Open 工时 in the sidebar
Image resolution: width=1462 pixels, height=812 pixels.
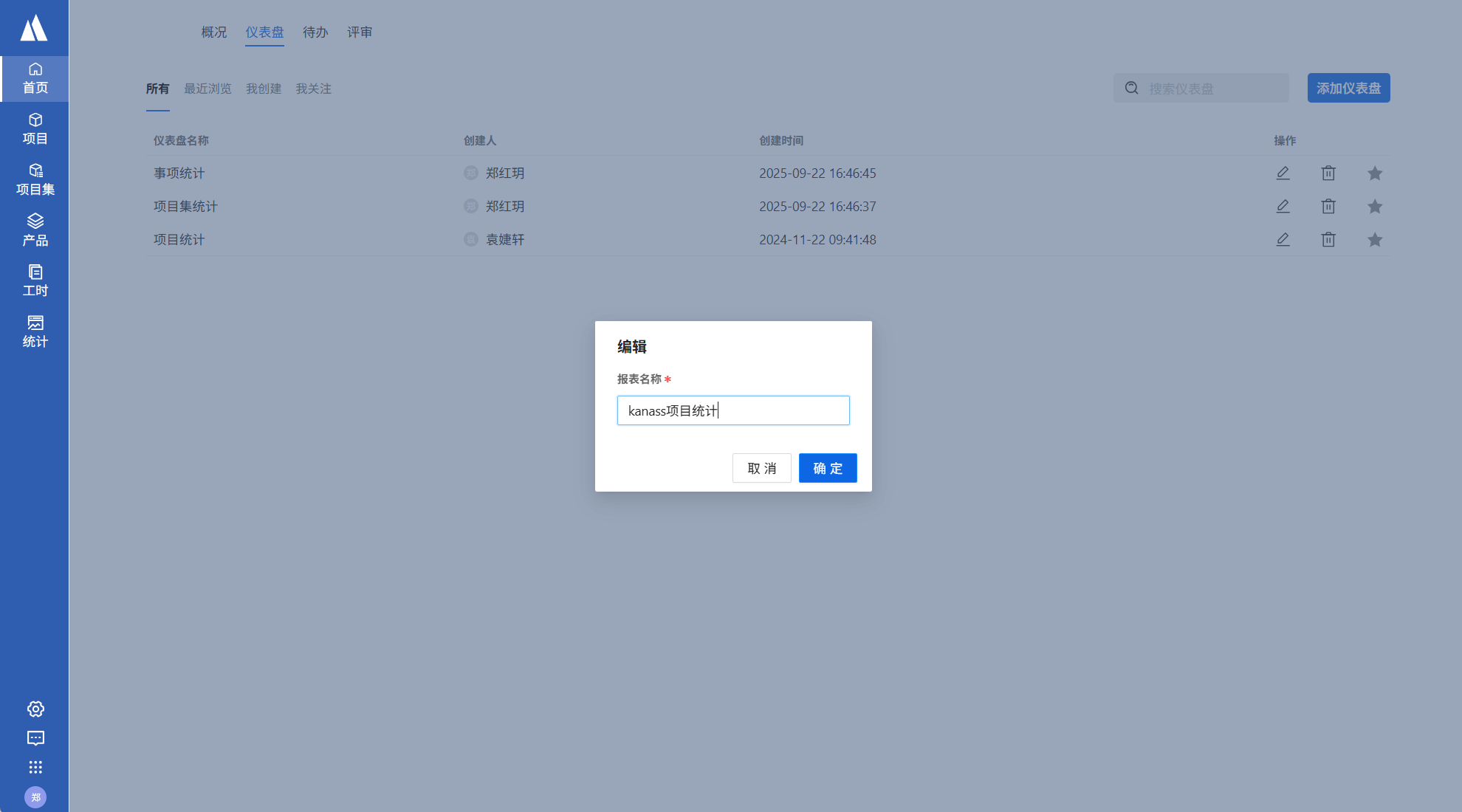coord(35,281)
